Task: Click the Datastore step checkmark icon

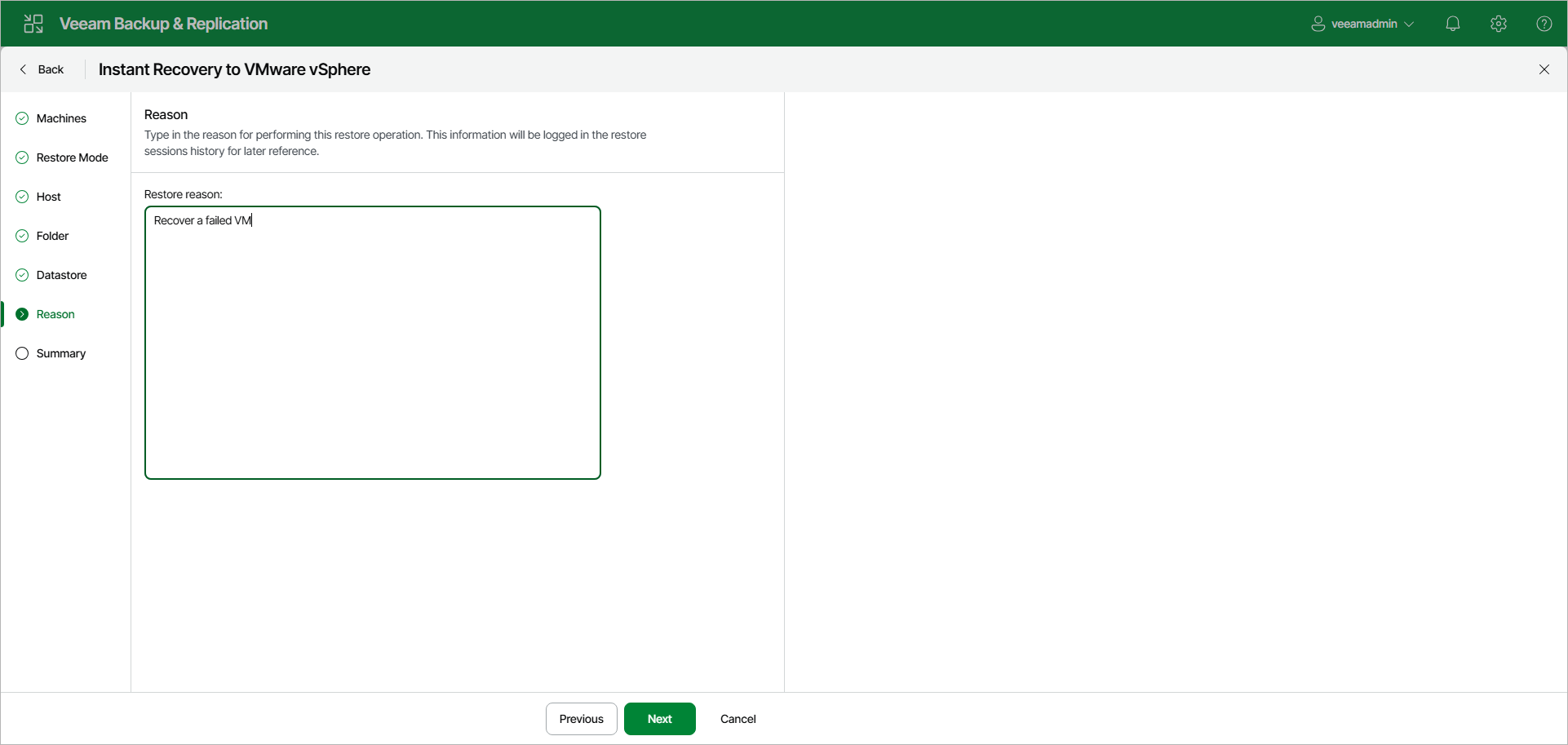Action: point(22,275)
